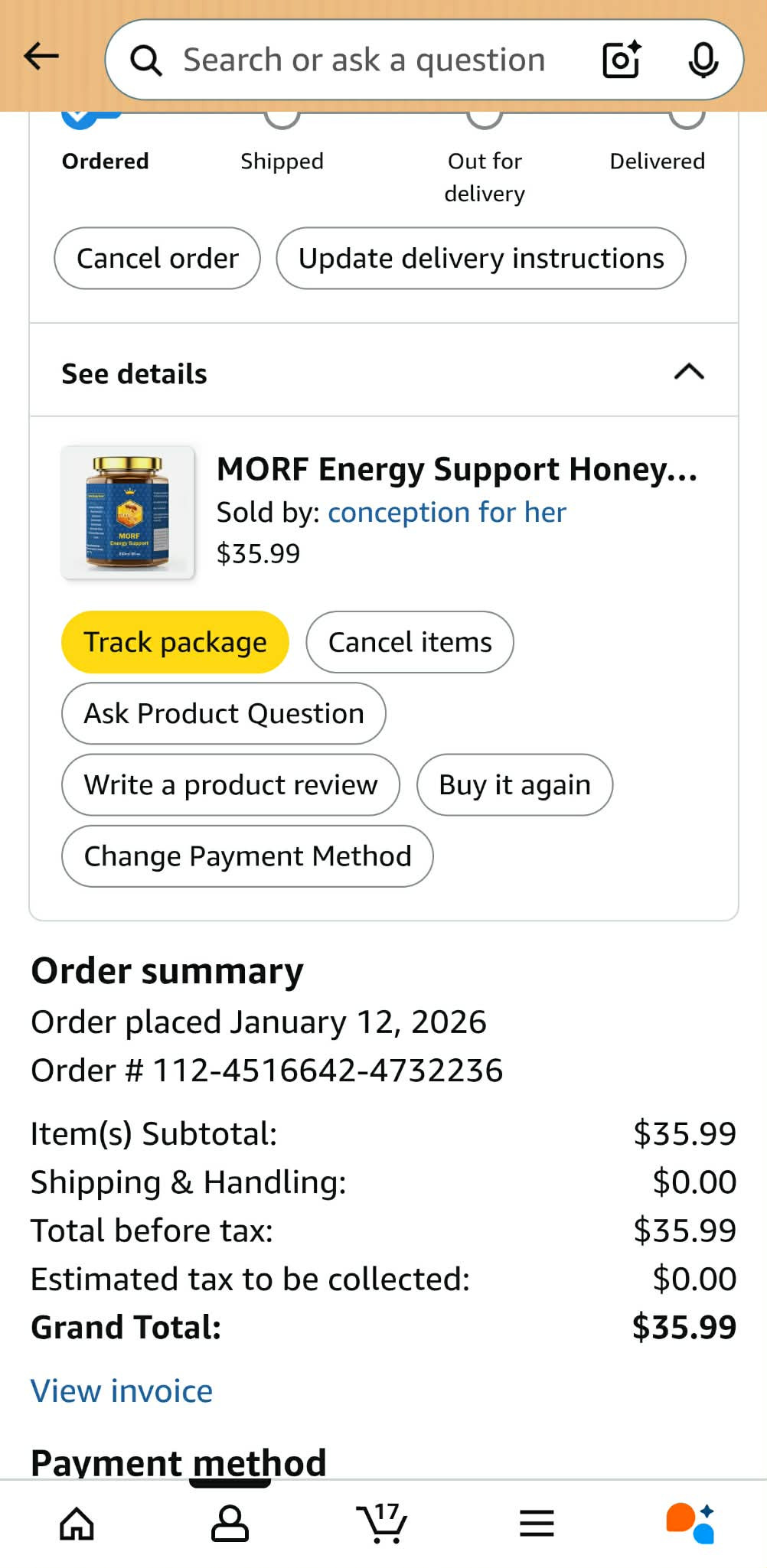
Task: Tap Update delivery instructions button
Action: click(481, 259)
